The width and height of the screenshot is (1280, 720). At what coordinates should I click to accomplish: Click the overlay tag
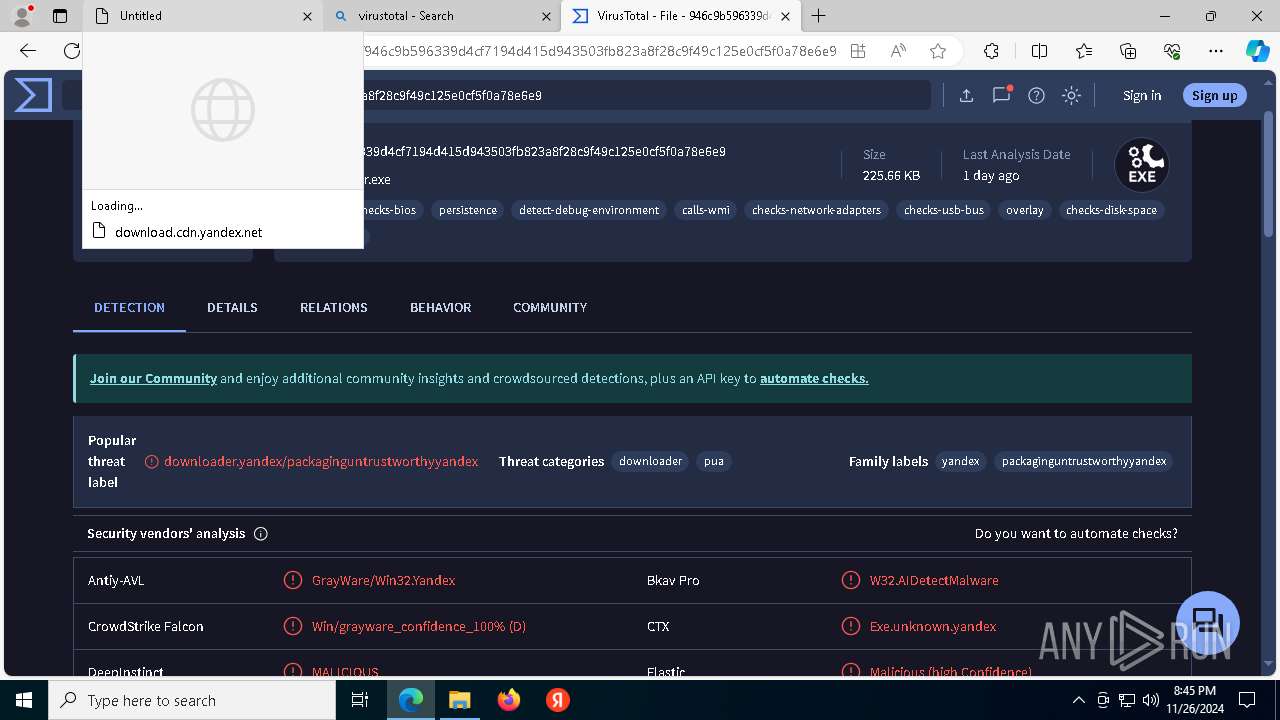[1025, 210]
